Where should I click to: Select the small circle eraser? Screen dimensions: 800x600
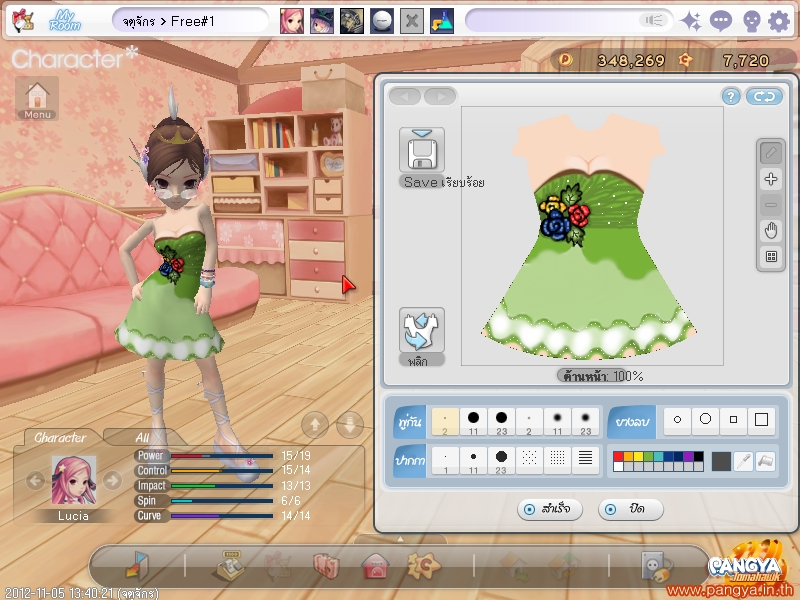[678, 420]
